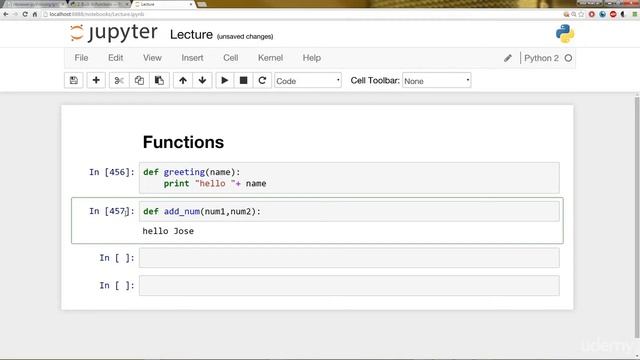Close the Lecture browser tab

point(191,4)
